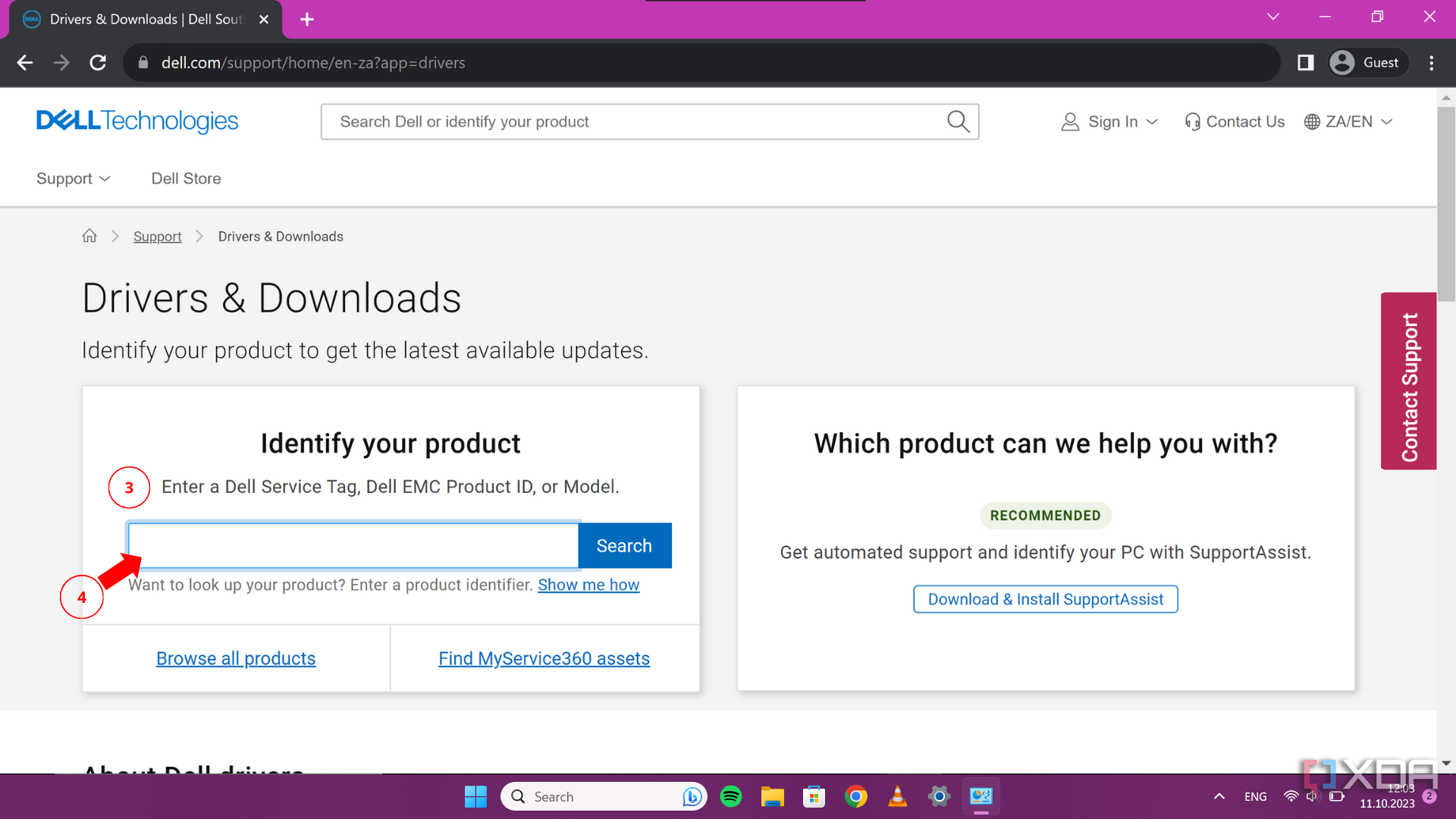1456x819 pixels.
Task: Open Wi-Fi network tray icon
Action: coord(1291,796)
